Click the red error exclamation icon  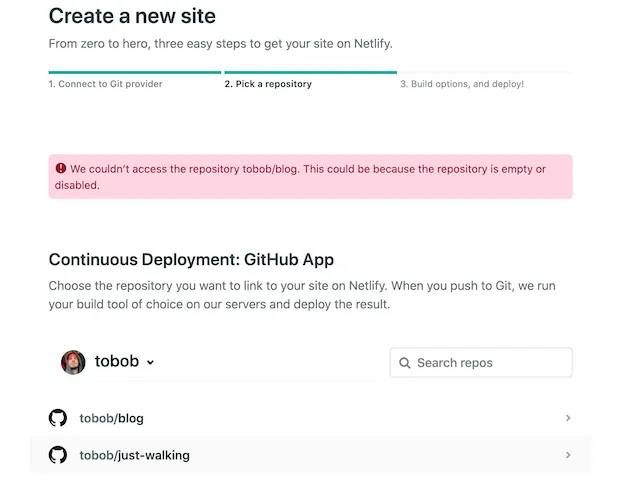coord(61,169)
